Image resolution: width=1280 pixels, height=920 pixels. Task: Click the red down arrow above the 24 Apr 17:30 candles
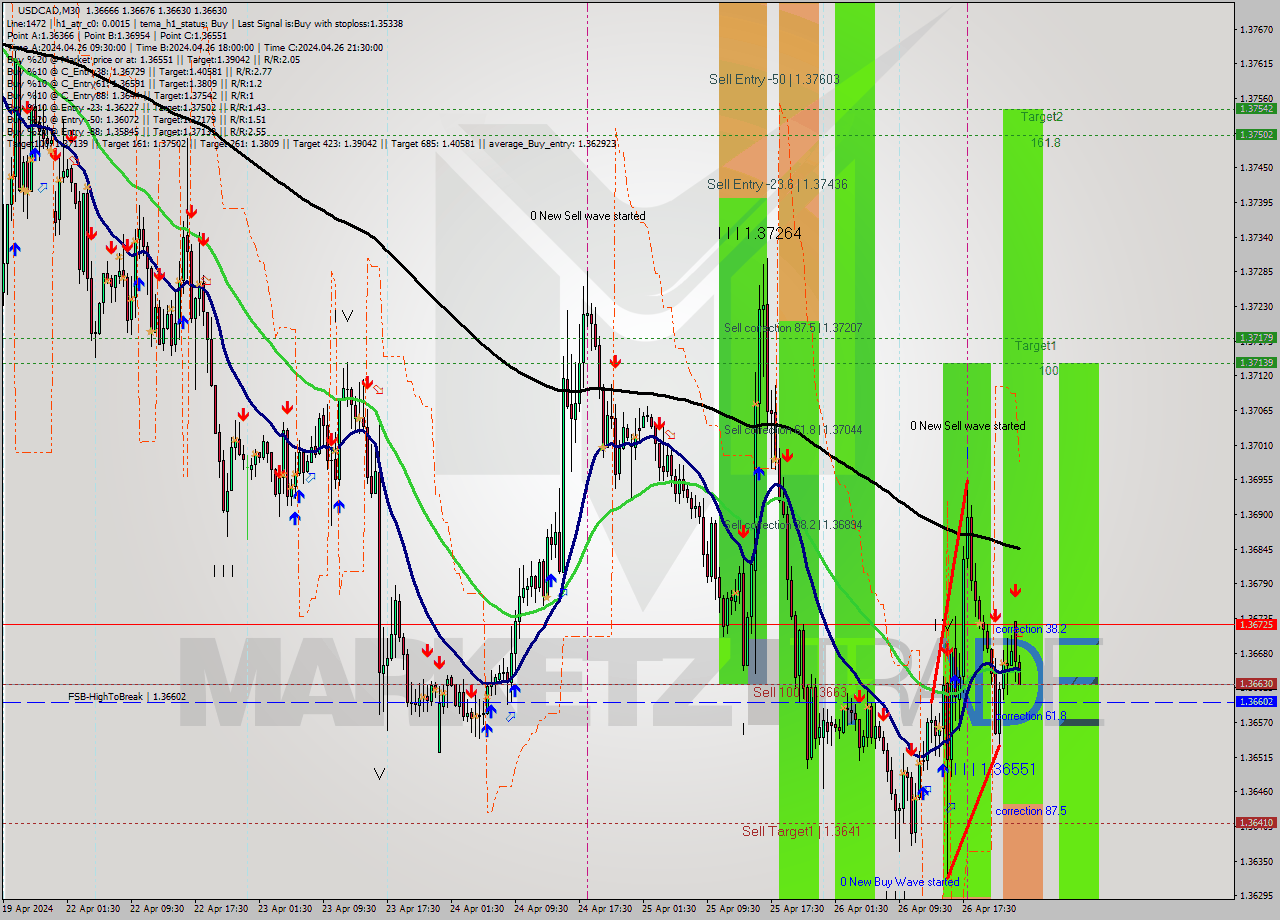point(615,362)
